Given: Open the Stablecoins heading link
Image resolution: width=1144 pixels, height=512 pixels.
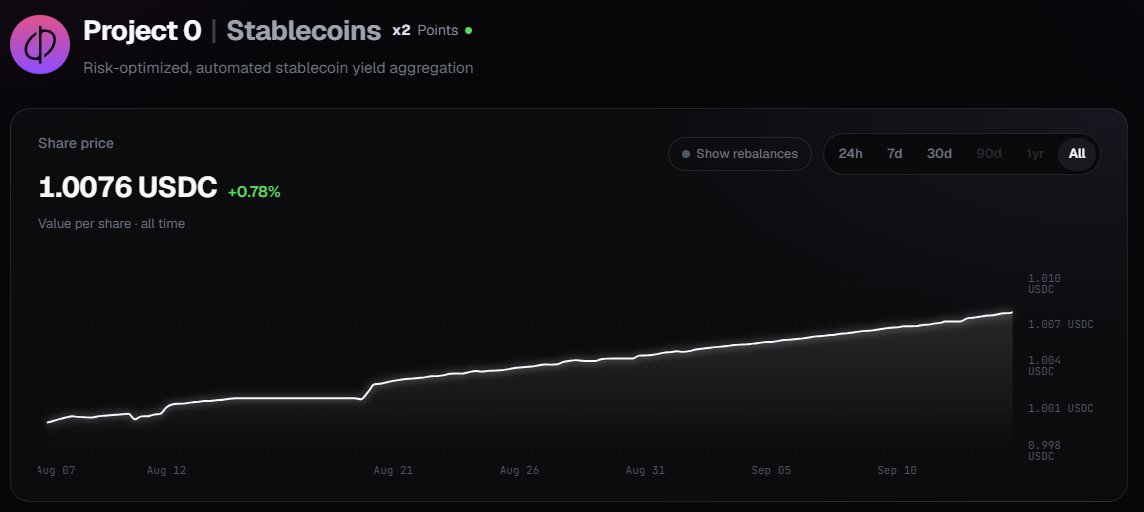Looking at the screenshot, I should coord(304,31).
